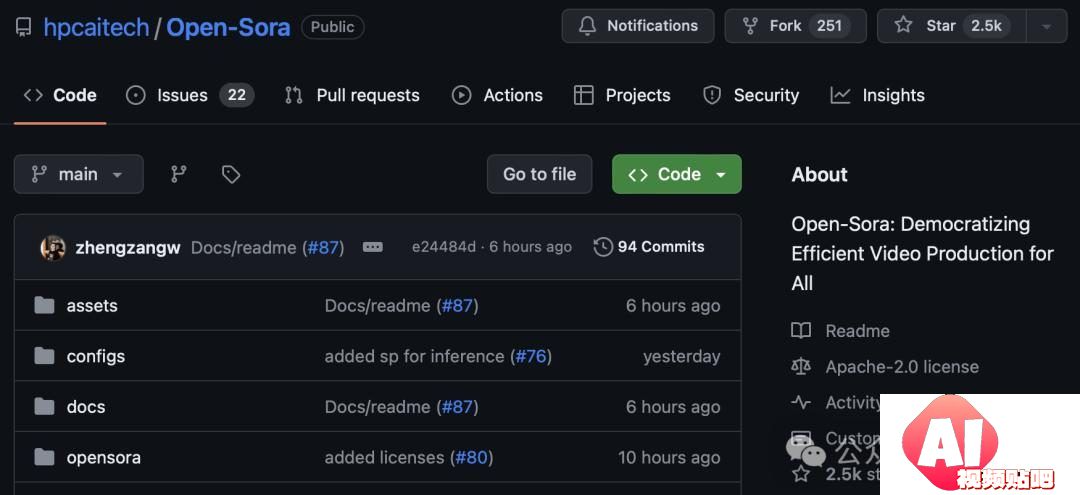Click the Star count 2.5k badge
The width and height of the screenshot is (1080, 495).
(x=986, y=26)
